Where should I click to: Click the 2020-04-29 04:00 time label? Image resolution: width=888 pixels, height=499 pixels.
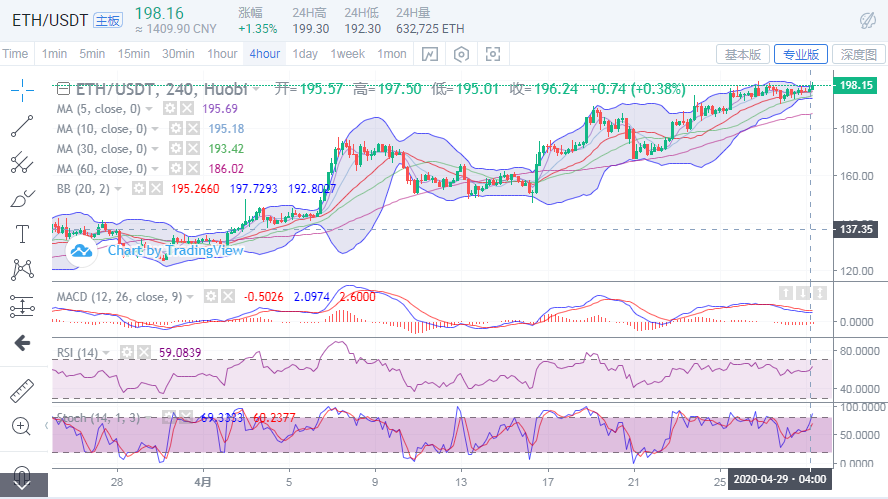click(780, 479)
